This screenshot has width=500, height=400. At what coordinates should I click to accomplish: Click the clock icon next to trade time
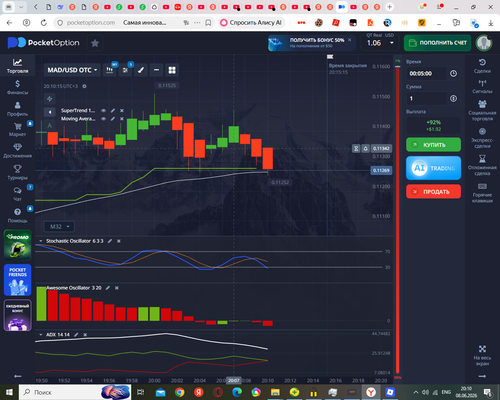pos(453,73)
